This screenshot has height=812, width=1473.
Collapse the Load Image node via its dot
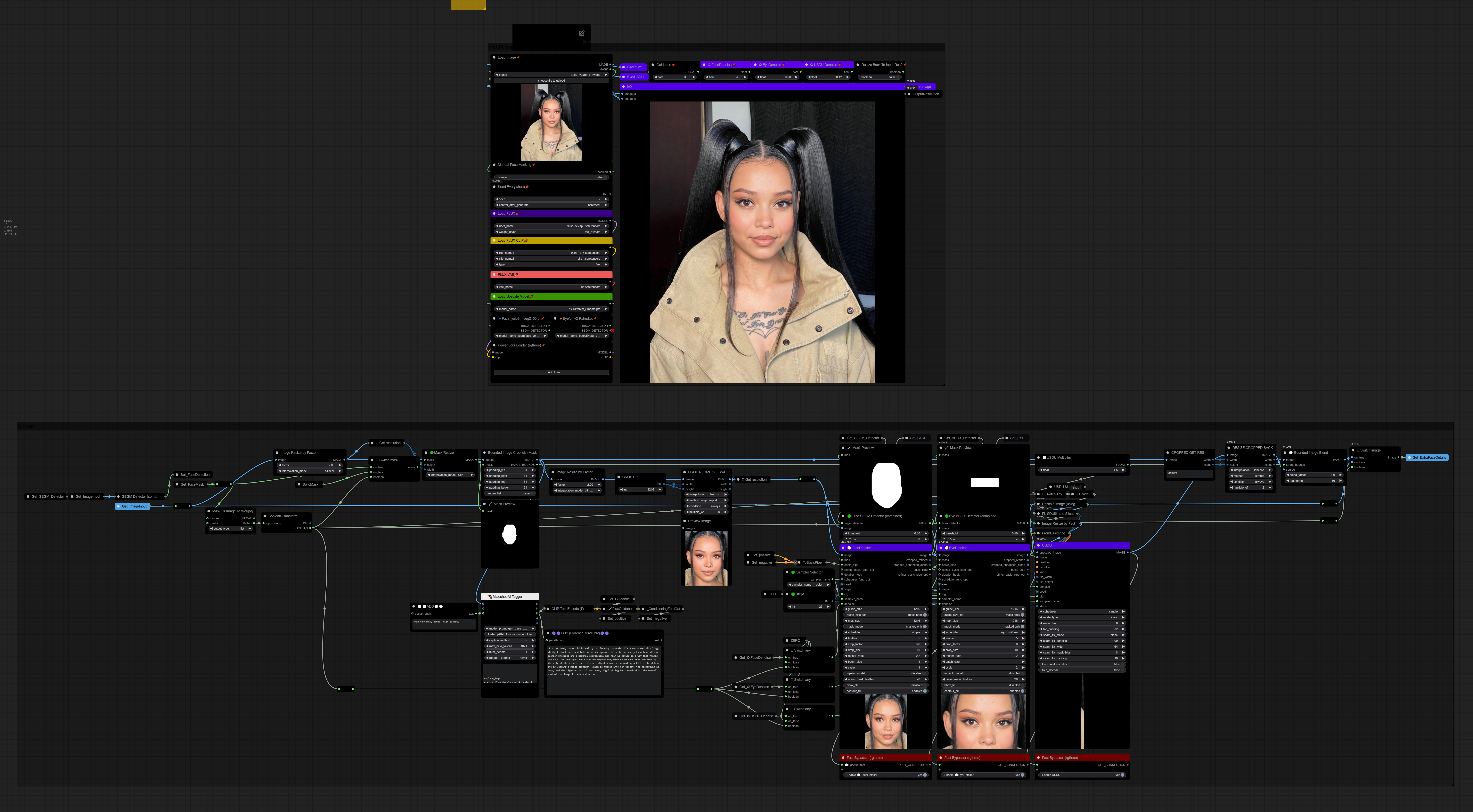click(x=494, y=57)
